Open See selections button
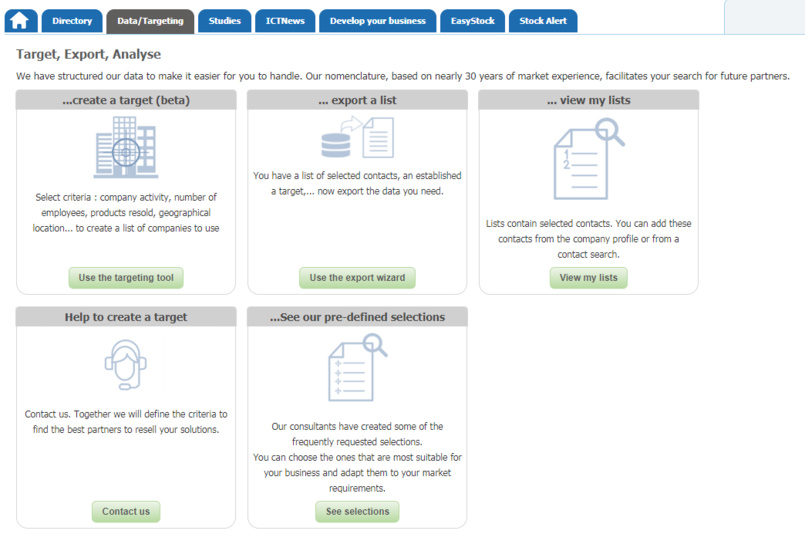The width and height of the screenshot is (805, 551). pyautogui.click(x=357, y=511)
